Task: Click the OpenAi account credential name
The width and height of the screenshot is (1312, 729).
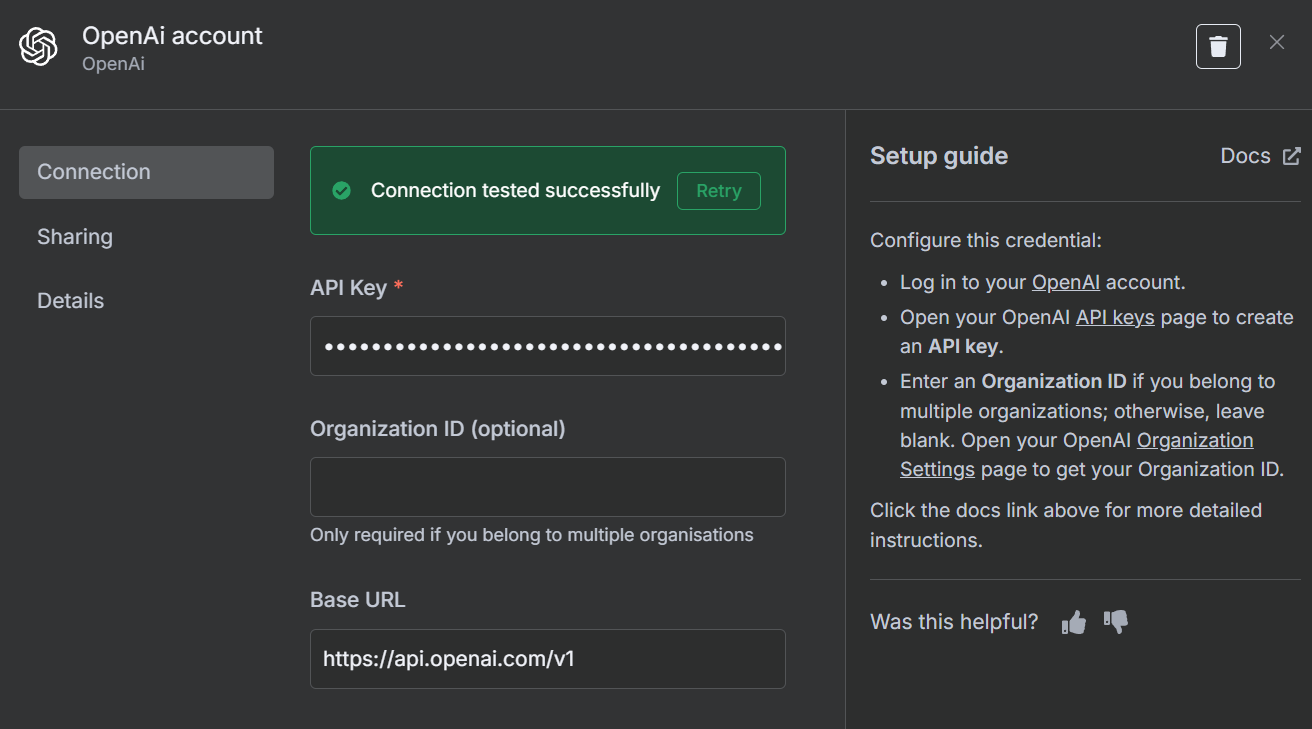Action: (172, 36)
